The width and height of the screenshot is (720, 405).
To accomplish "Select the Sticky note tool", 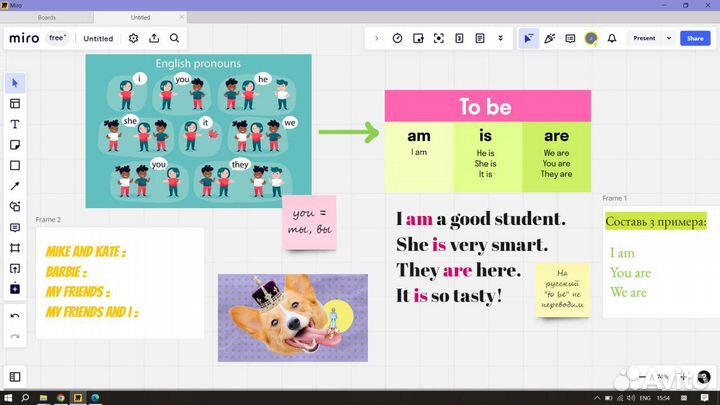I will (15, 145).
